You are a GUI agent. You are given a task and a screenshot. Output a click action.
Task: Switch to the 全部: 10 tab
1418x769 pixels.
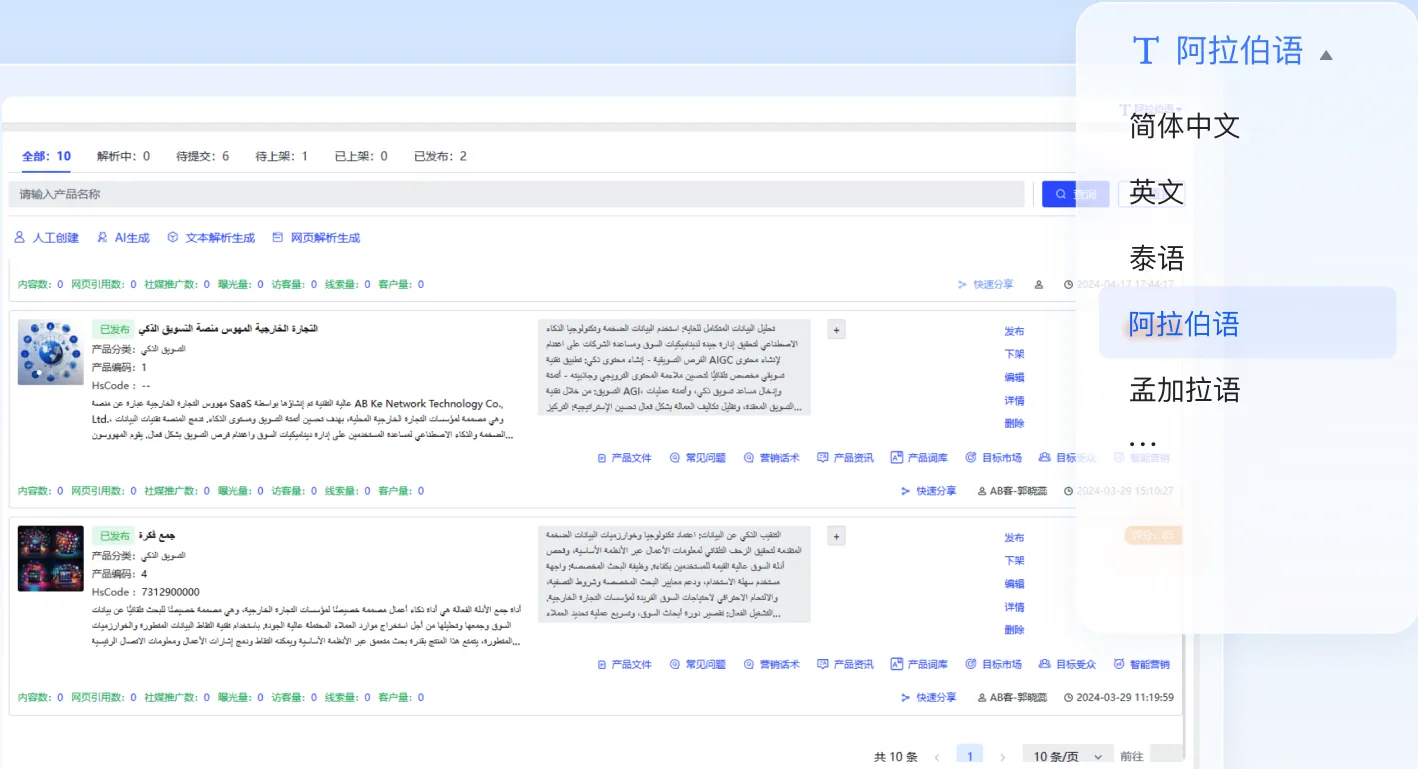(x=47, y=156)
